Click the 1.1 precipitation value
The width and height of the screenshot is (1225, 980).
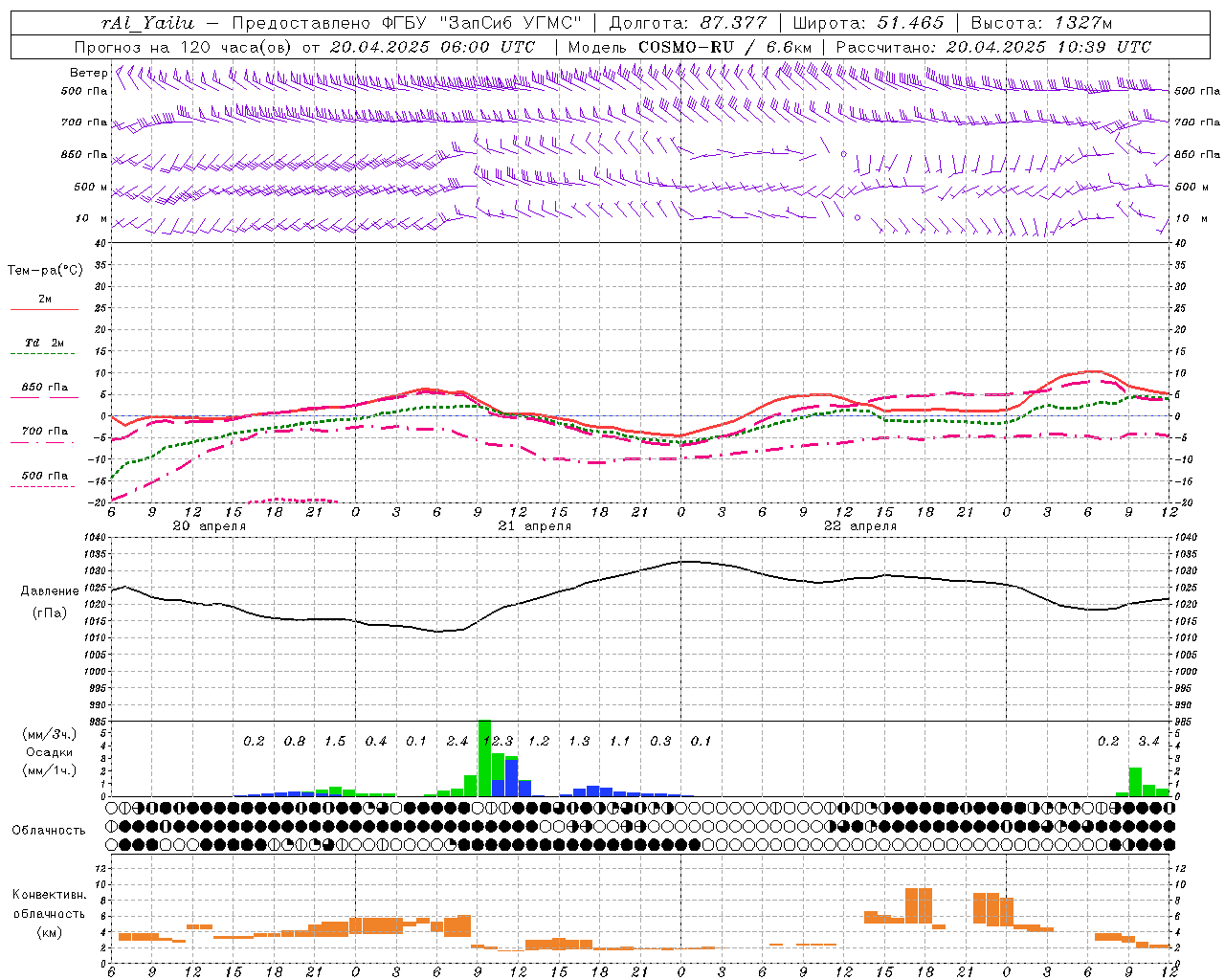(620, 742)
